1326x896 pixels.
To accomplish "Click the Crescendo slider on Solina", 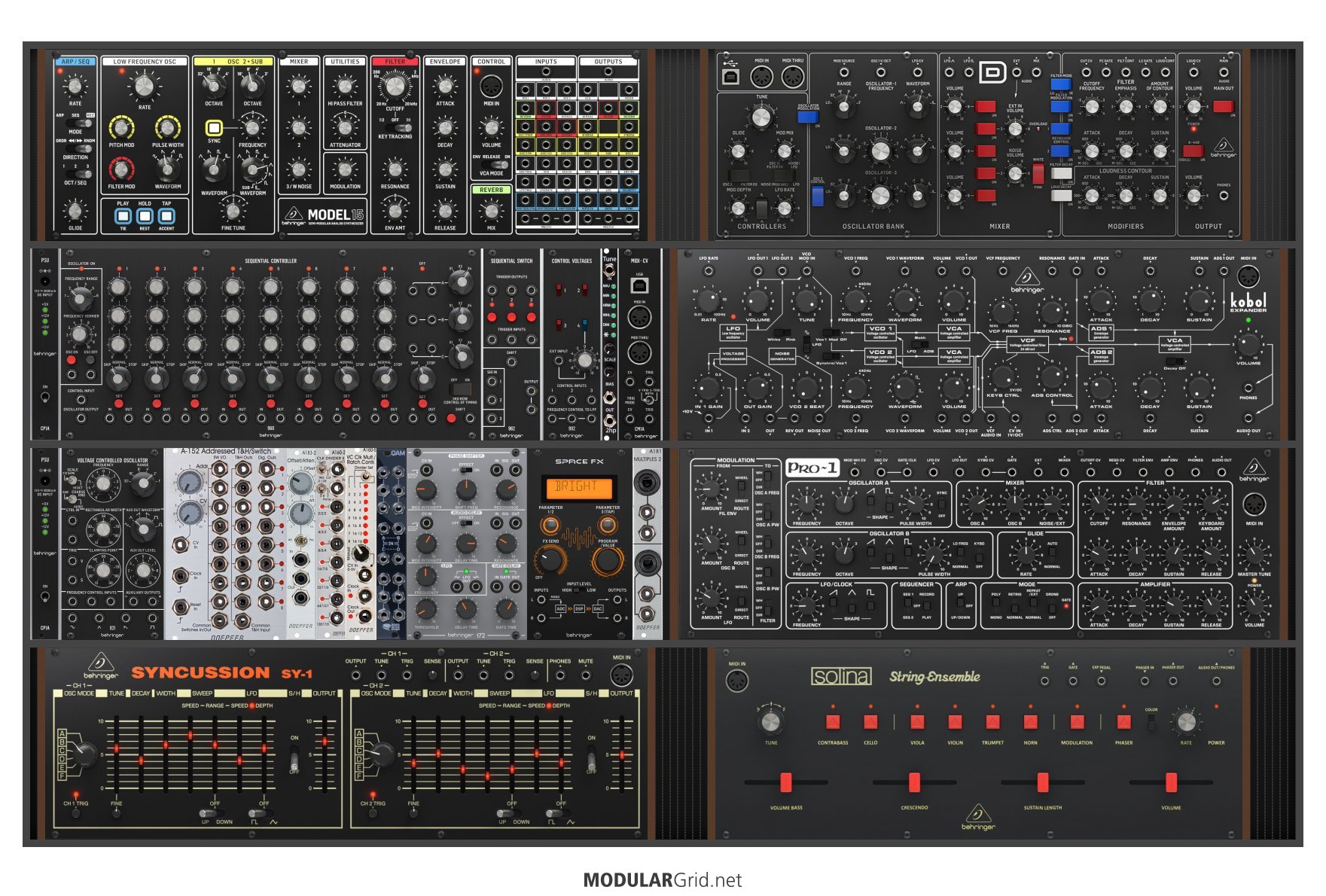I will click(x=914, y=782).
